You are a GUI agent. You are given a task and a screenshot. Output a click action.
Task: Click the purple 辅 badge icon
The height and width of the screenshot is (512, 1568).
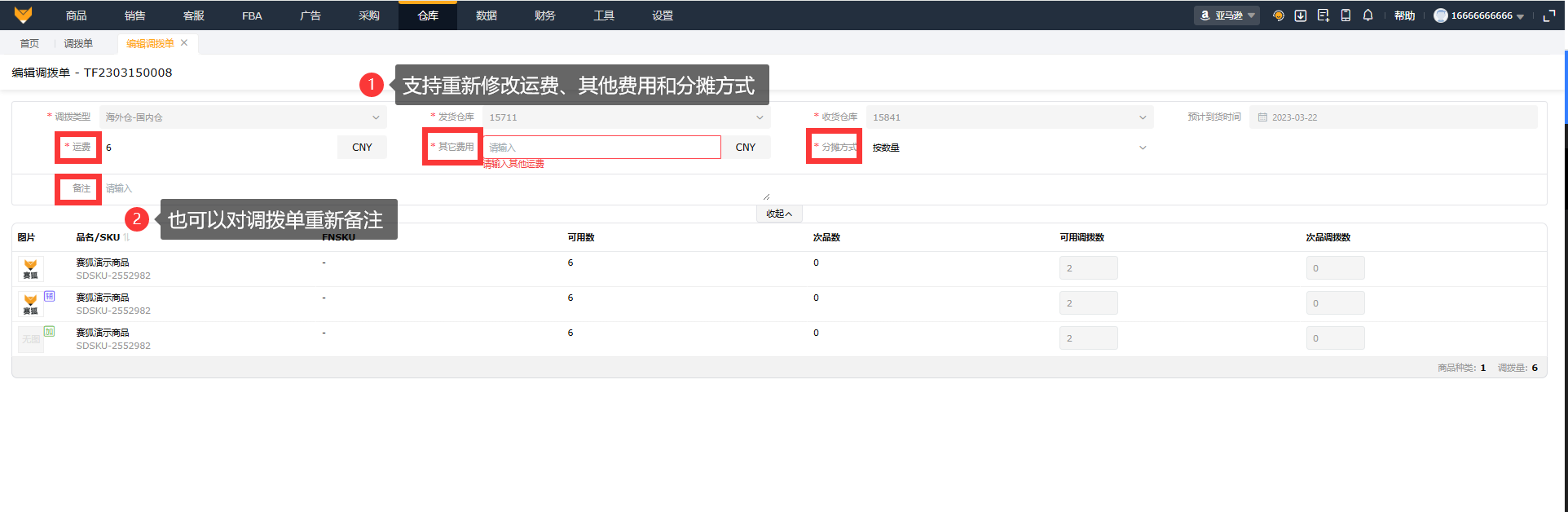click(x=49, y=296)
